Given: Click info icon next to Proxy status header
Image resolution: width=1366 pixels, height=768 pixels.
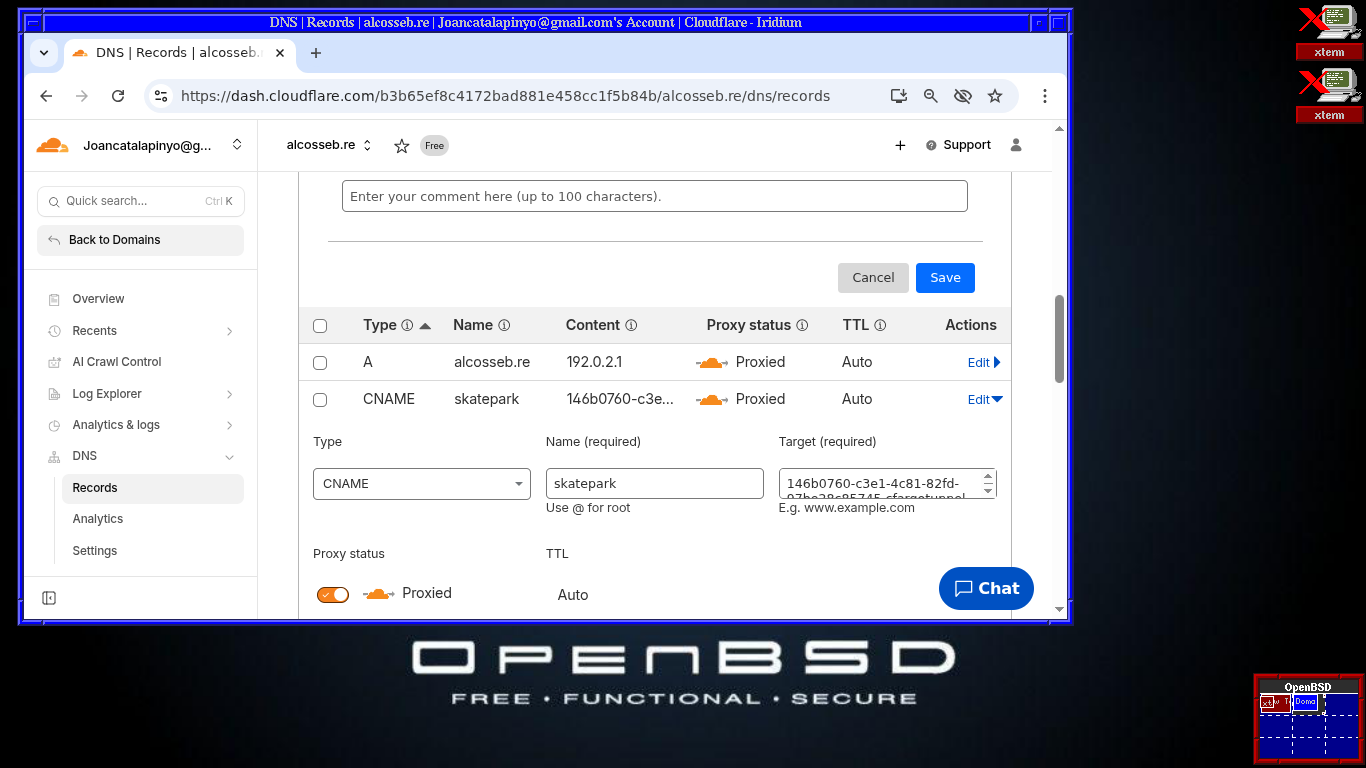Looking at the screenshot, I should (802, 326).
